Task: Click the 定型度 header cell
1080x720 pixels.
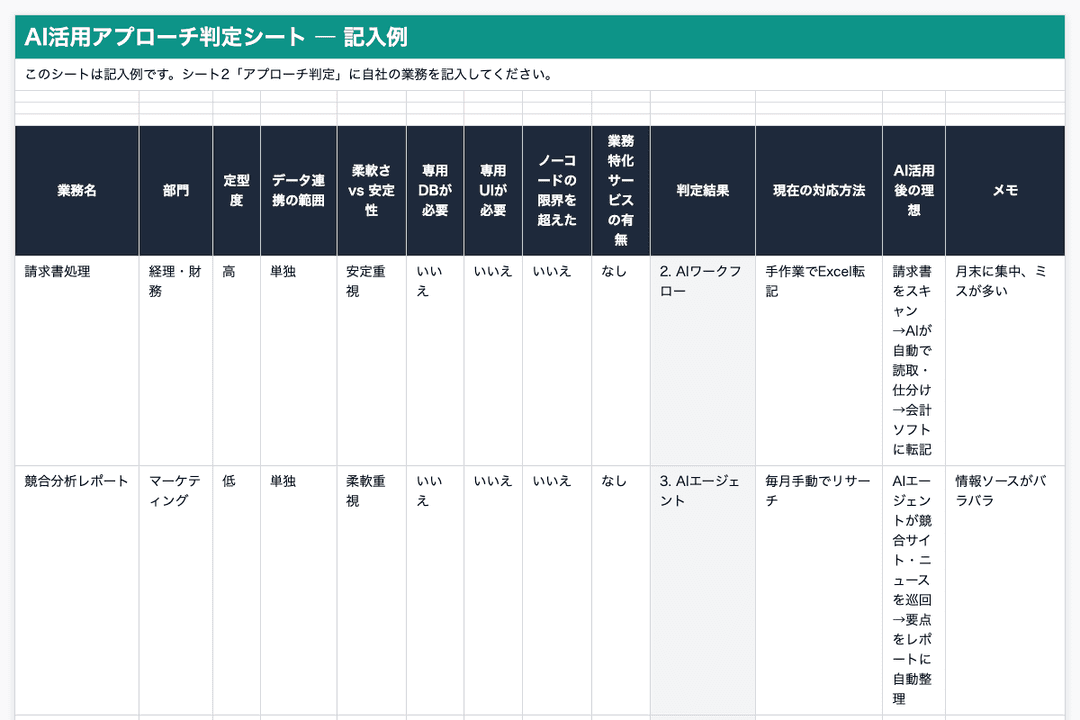Action: [x=233, y=190]
